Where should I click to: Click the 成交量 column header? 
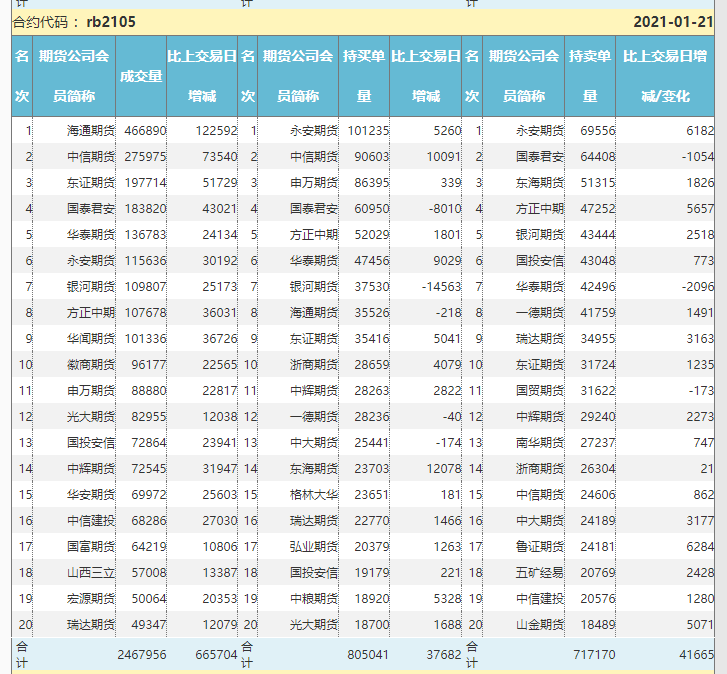[x=141, y=76]
